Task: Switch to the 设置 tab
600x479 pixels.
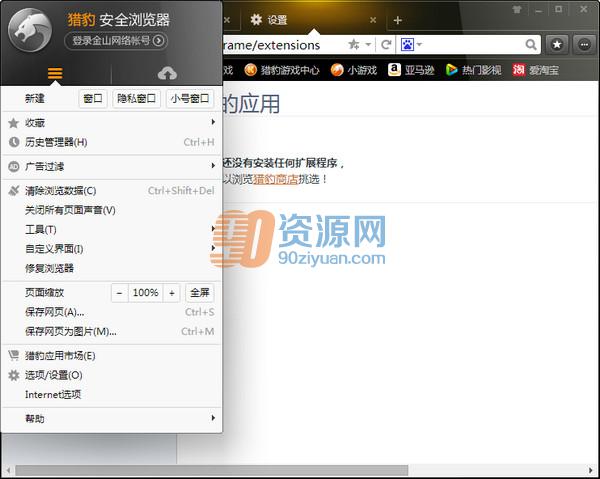Action: coord(313,20)
